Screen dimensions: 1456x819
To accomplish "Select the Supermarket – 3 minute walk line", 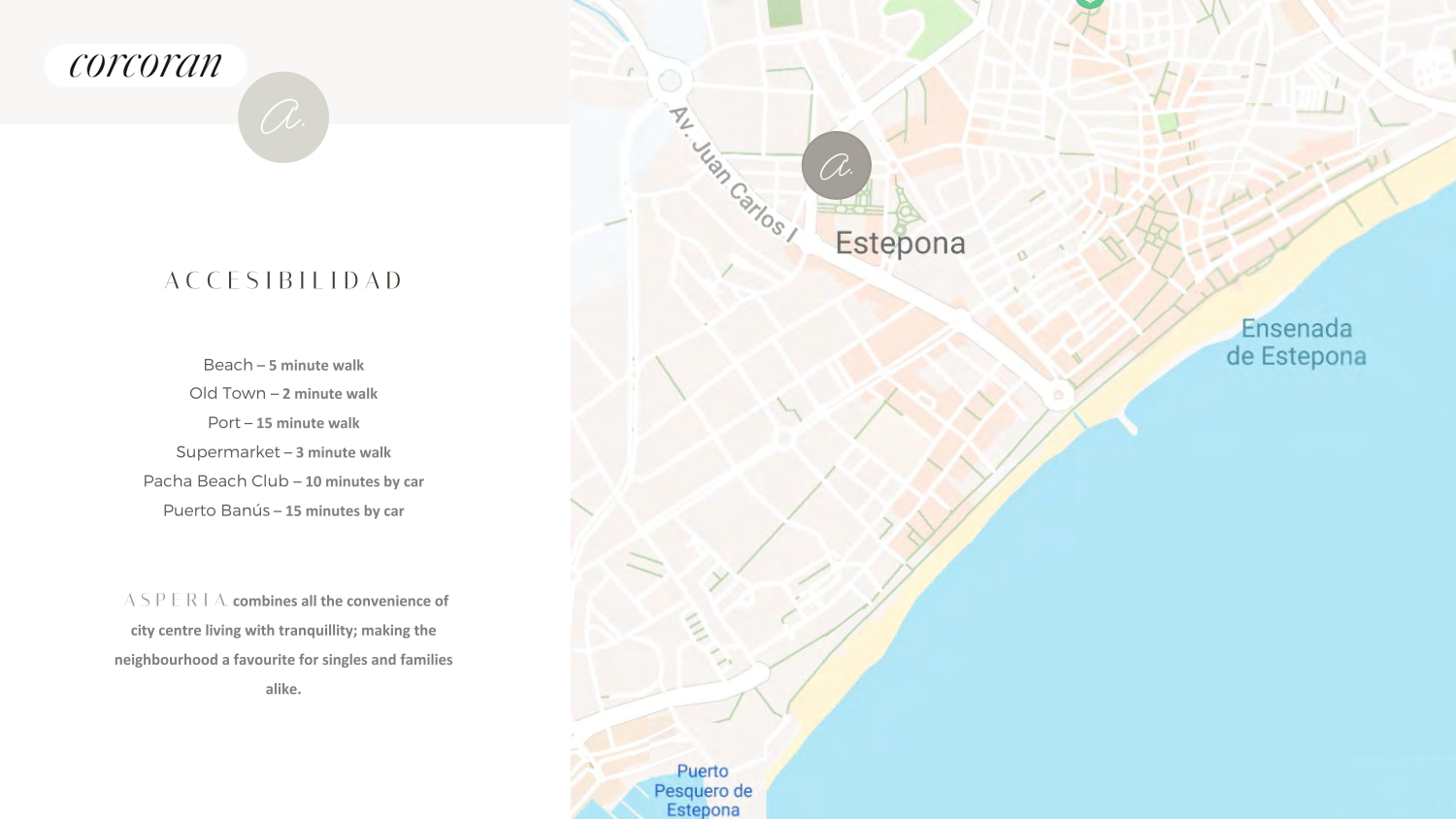I will (283, 452).
